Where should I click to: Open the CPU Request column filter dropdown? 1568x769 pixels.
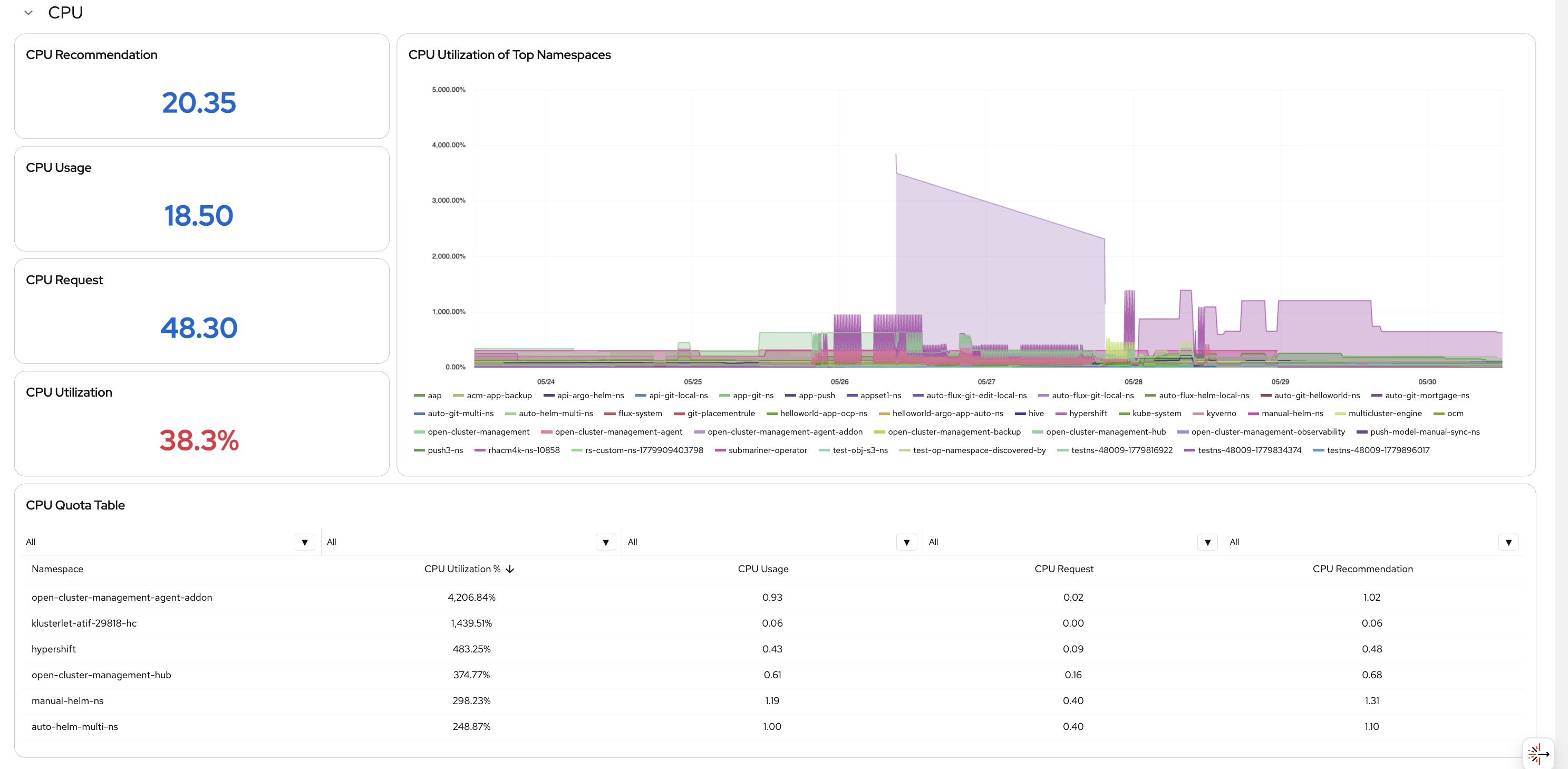pyautogui.click(x=1207, y=542)
